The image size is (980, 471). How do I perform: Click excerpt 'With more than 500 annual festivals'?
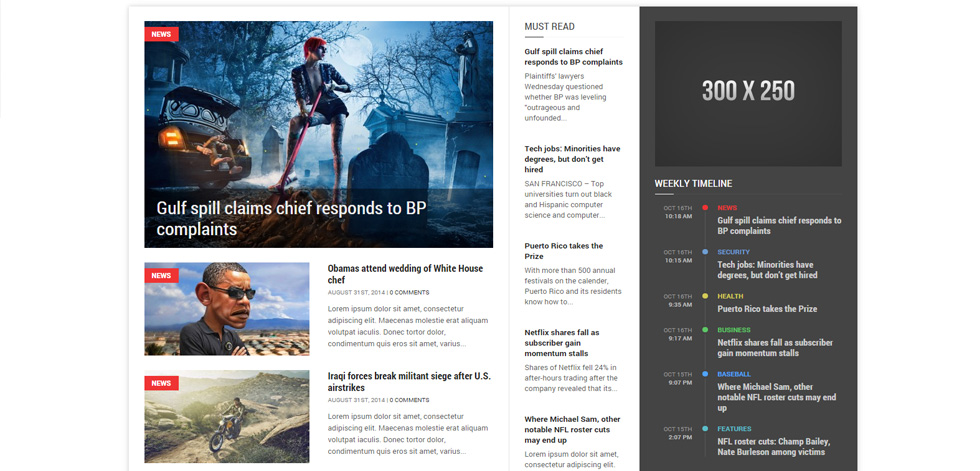(x=573, y=286)
